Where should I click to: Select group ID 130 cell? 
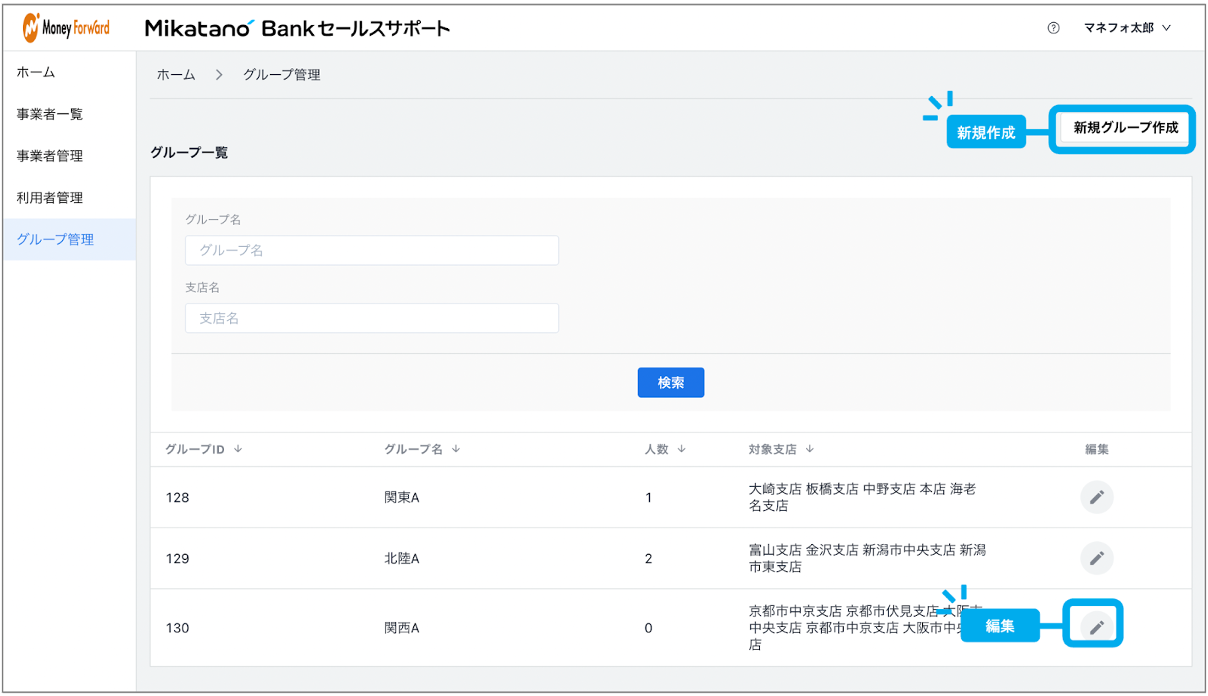(177, 628)
